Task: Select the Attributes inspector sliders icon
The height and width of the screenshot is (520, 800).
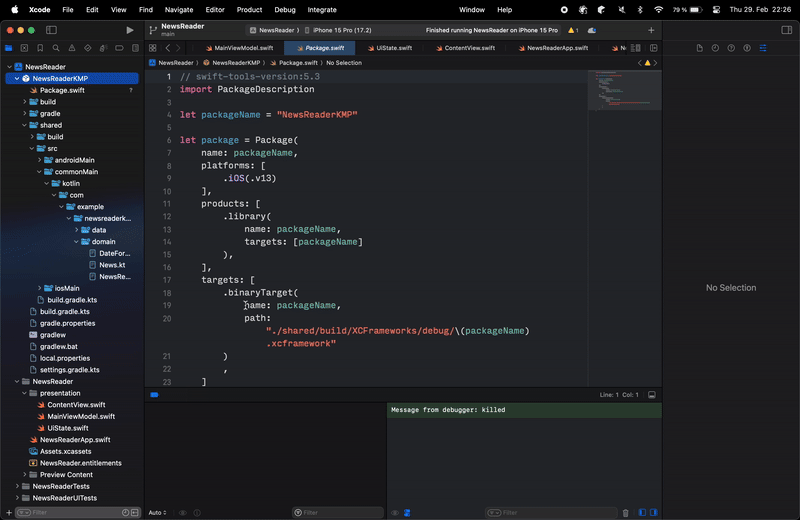Action: coord(763,48)
